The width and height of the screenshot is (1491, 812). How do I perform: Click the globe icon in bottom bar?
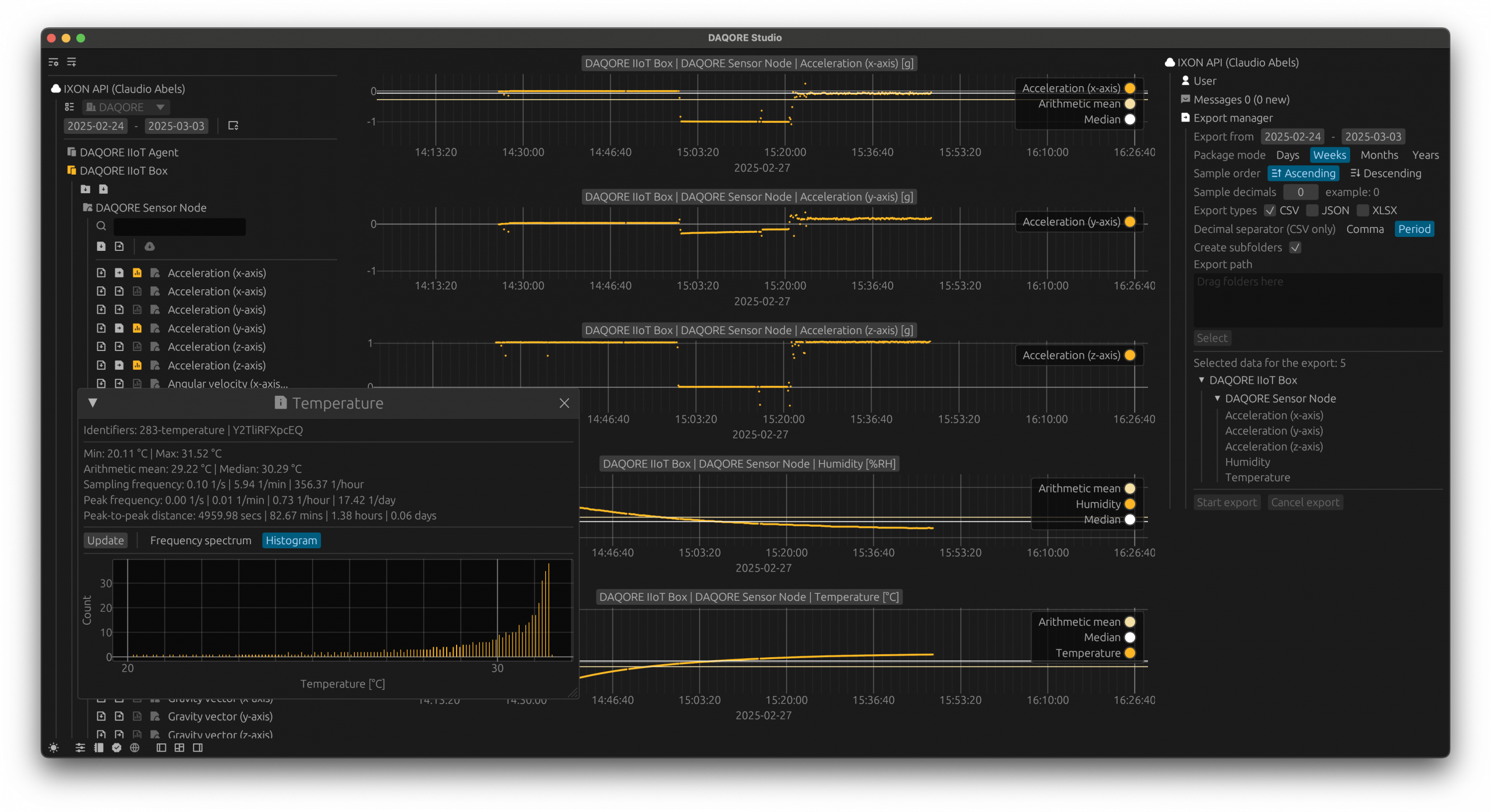point(135,748)
